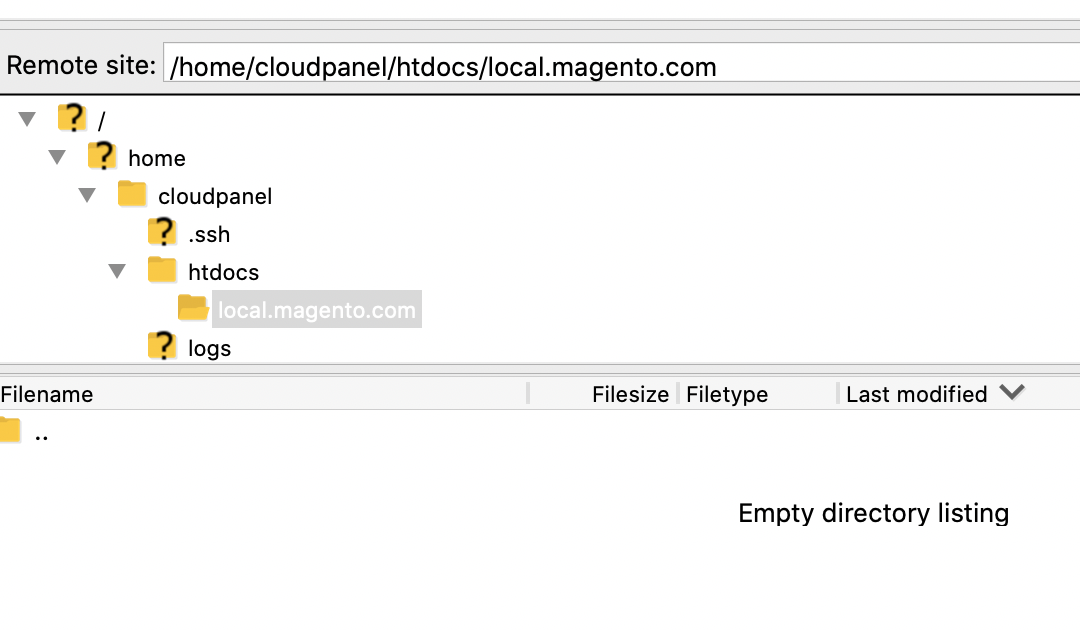Click the parent directory folder icon
Screen dimensions: 1080x630
pyautogui.click(x=9, y=432)
